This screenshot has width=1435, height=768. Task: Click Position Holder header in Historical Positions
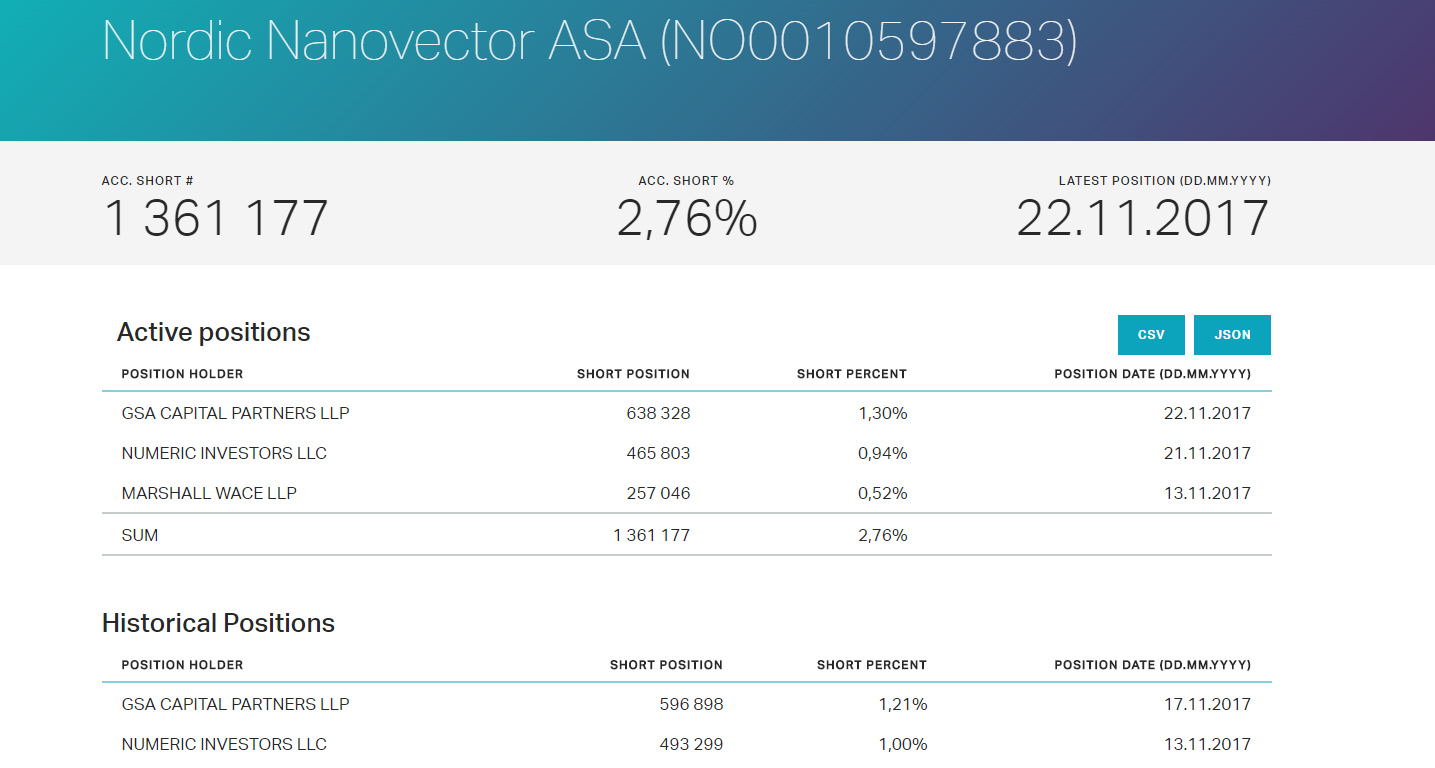point(182,665)
